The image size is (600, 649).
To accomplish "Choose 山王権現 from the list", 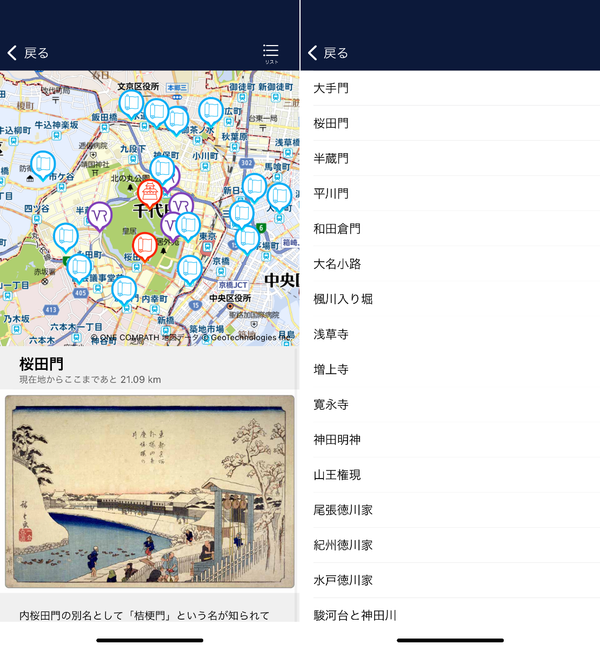I will click(450, 475).
